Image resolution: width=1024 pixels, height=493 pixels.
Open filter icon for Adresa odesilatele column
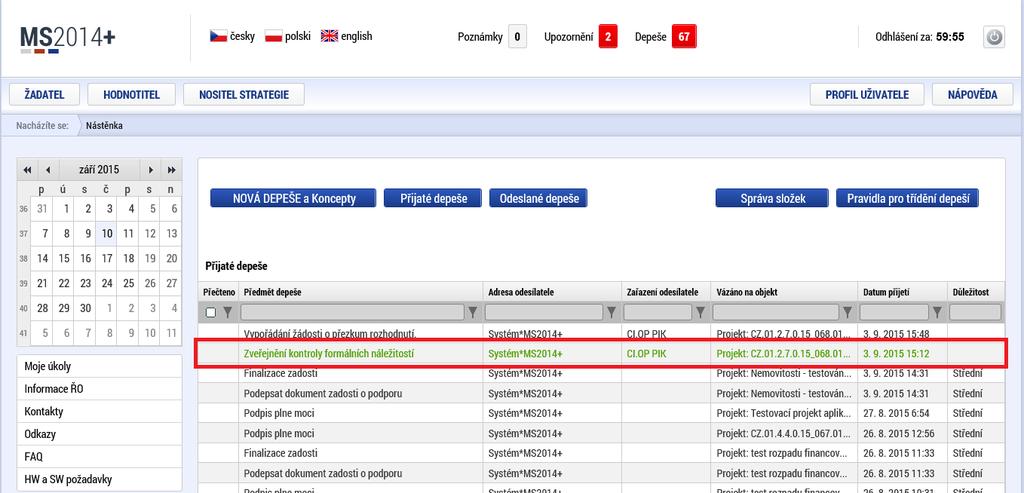pyautogui.click(x=611, y=313)
